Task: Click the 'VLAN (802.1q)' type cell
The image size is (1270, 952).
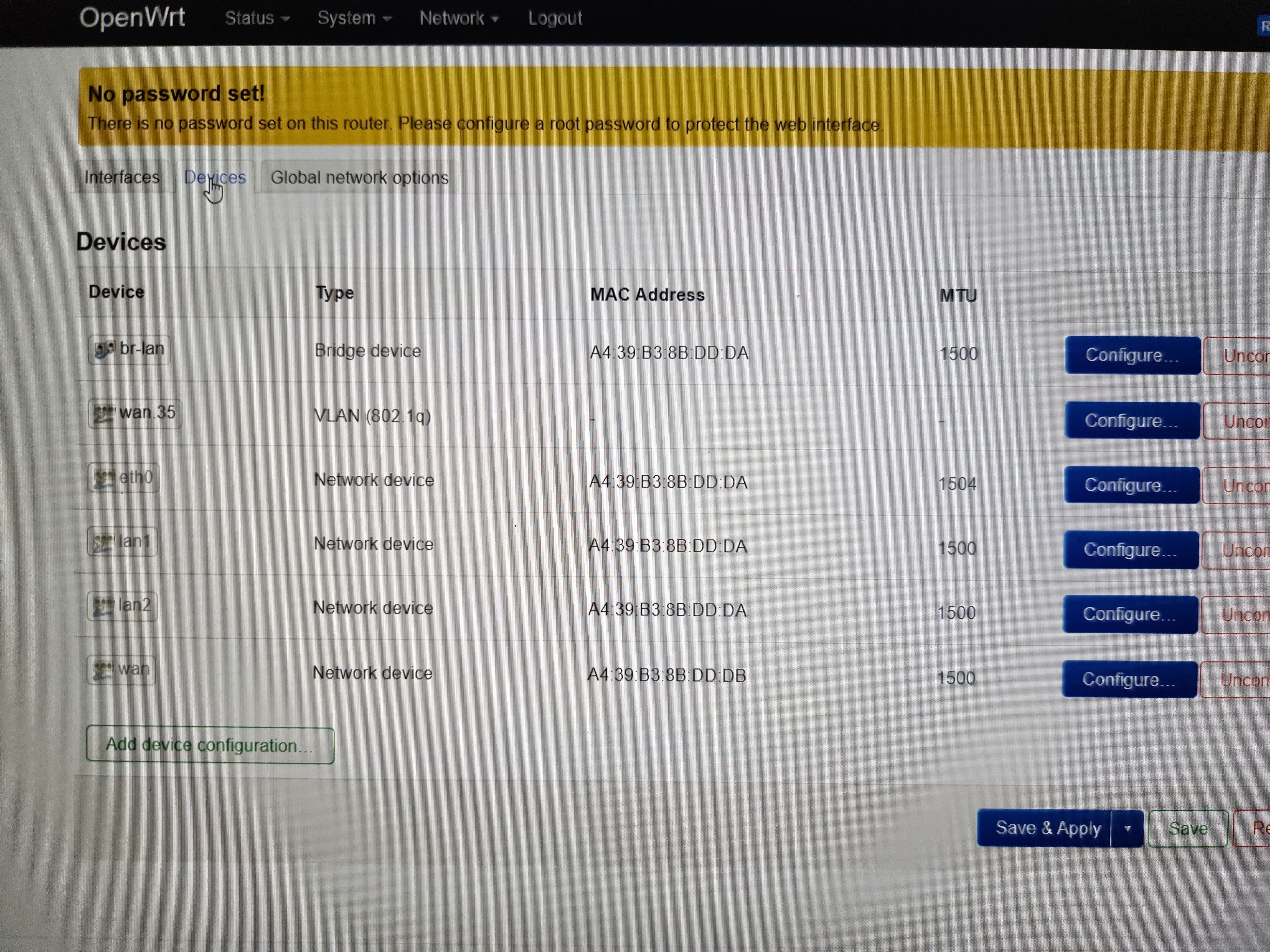Action: pyautogui.click(x=372, y=415)
